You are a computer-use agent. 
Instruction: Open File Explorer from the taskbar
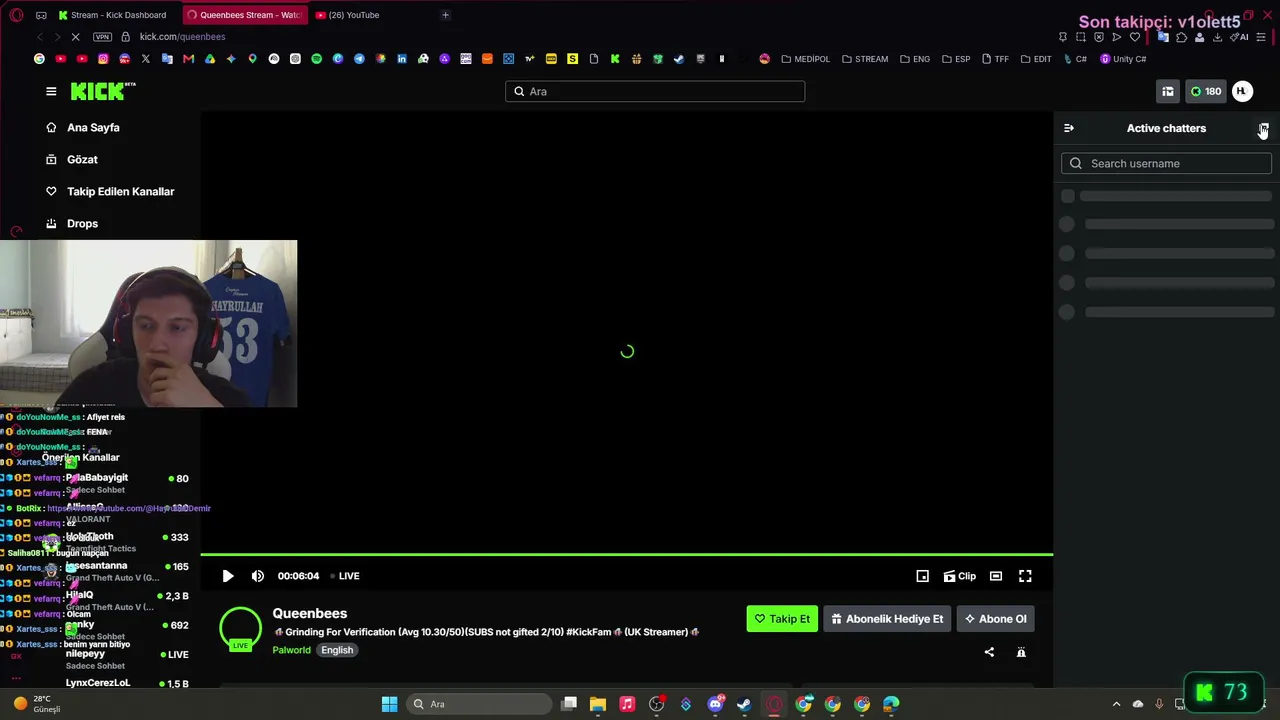point(598,704)
